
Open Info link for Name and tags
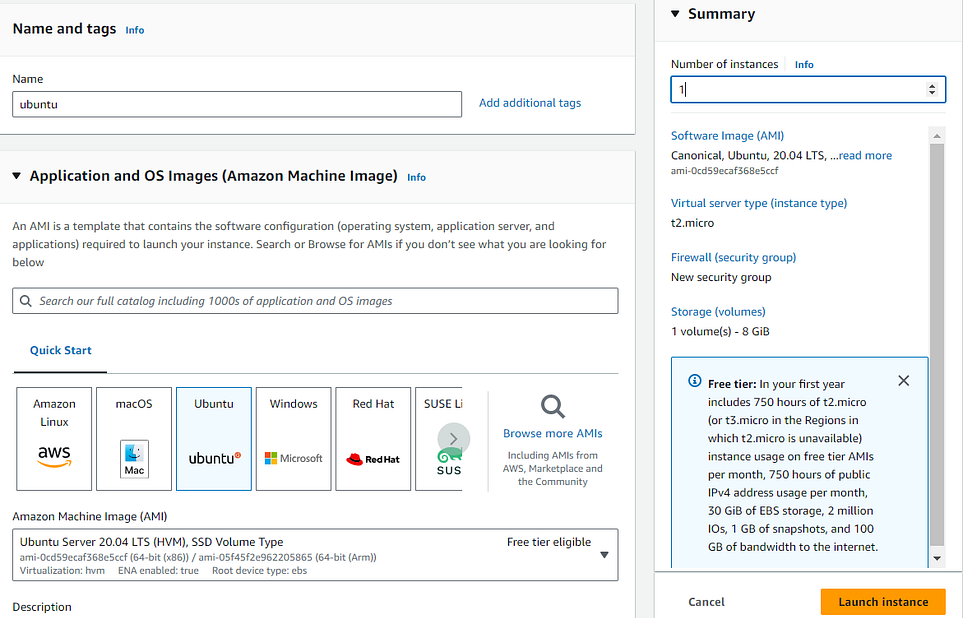(135, 30)
